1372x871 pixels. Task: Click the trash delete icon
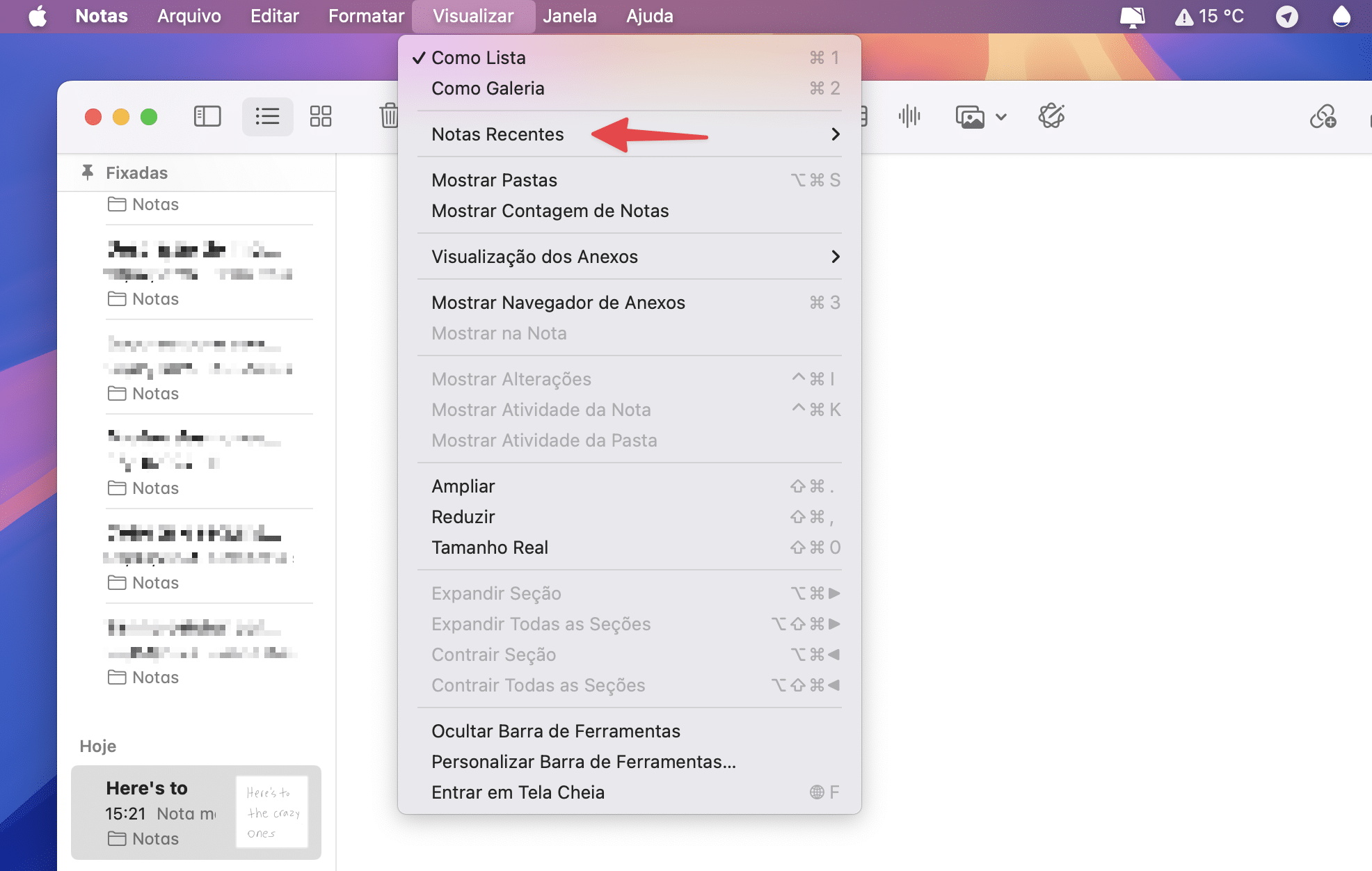(388, 116)
